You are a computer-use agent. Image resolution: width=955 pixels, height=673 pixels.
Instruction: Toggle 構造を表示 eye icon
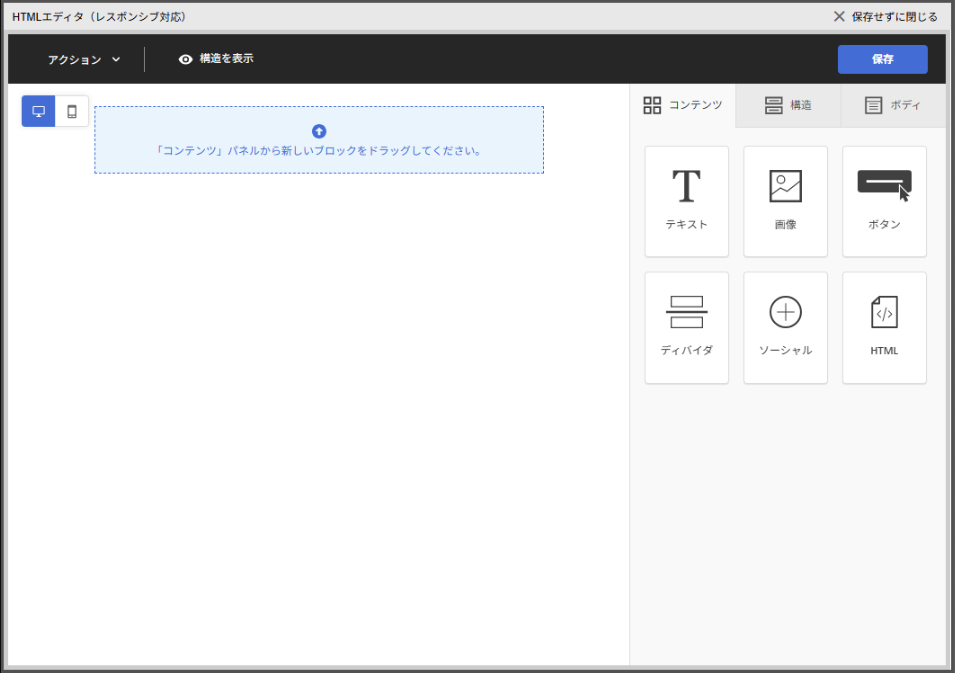[185, 59]
